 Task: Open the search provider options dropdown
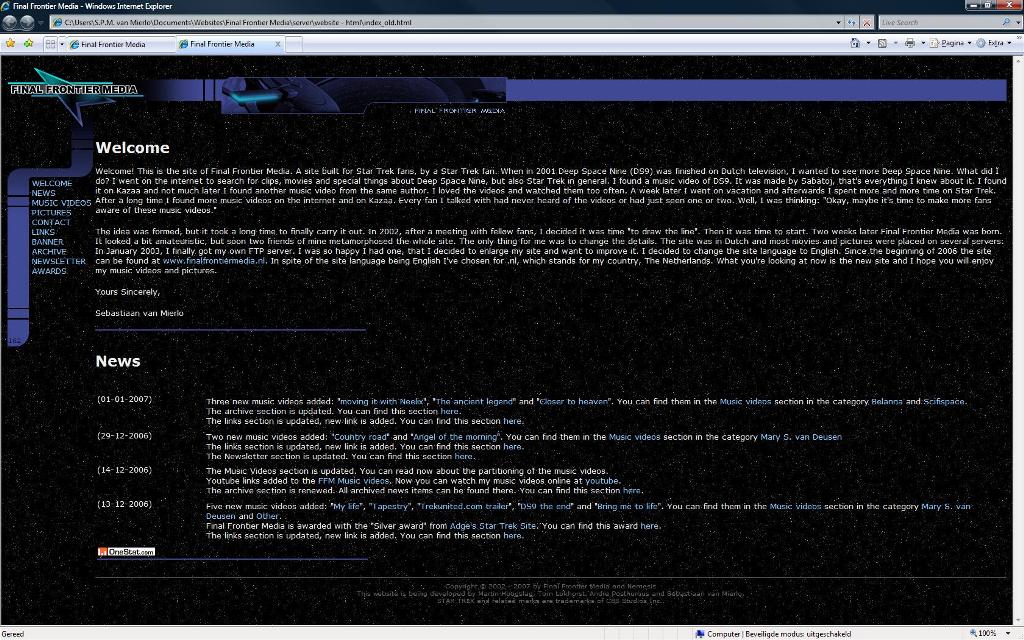tap(1017, 22)
